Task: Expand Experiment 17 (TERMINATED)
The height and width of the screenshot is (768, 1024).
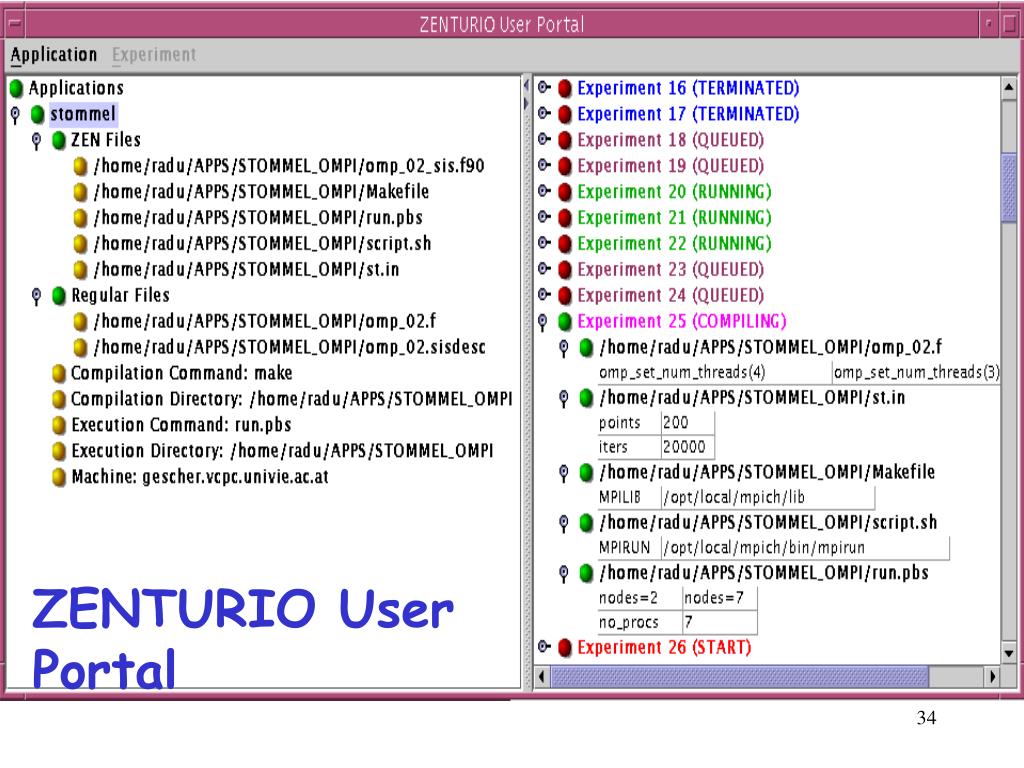Action: tap(544, 114)
